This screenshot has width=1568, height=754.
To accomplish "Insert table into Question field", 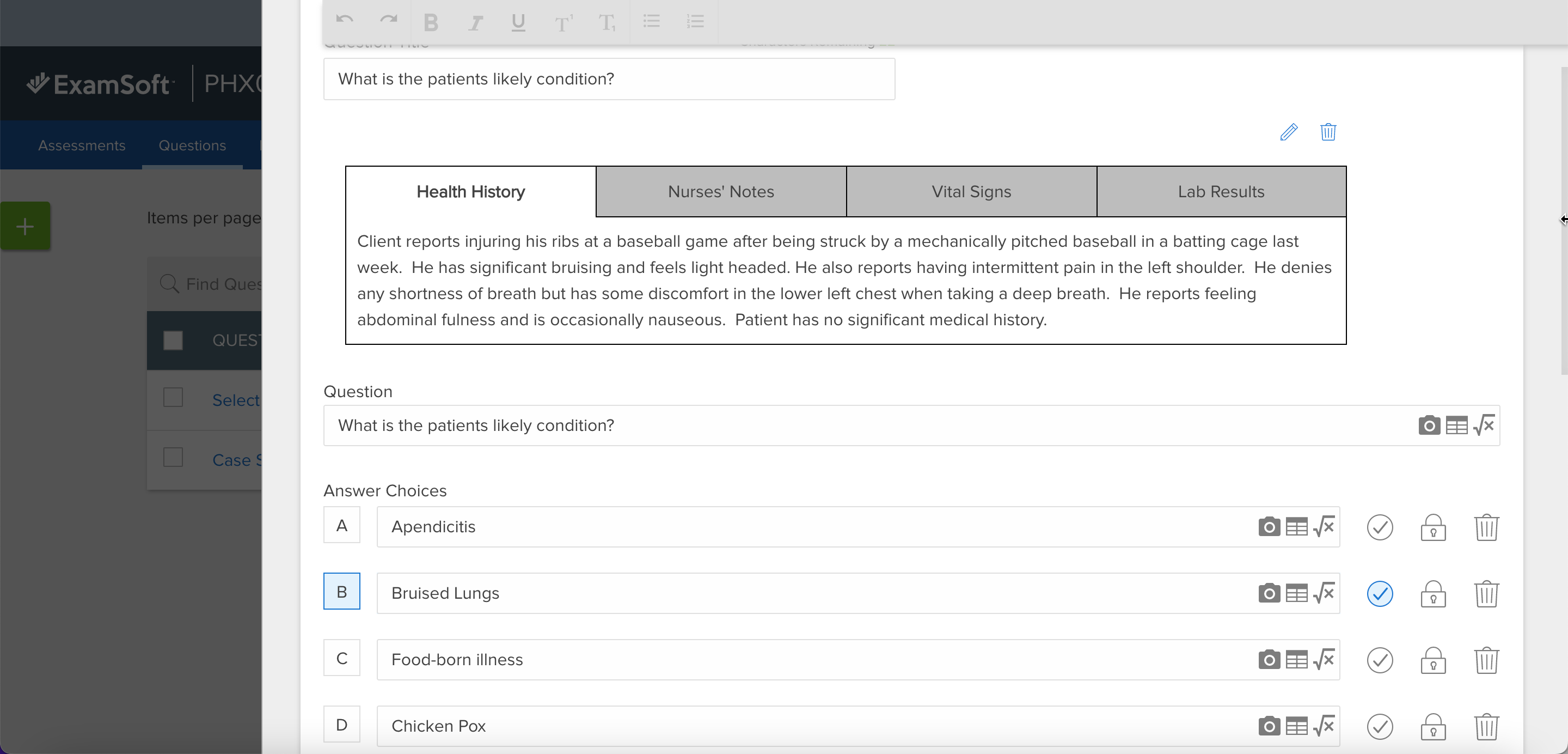I will [x=1456, y=425].
